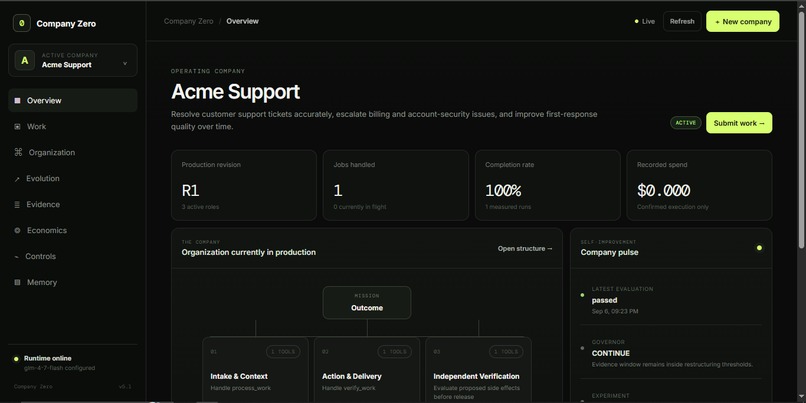Click the CONTINUE governor text
Viewport: 806px width, 403px height.
(x=611, y=353)
